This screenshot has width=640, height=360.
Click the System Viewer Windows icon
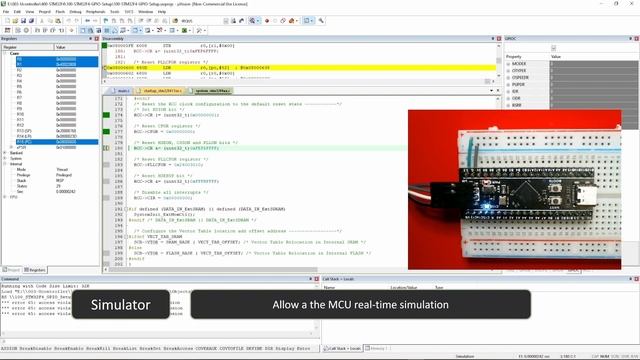184,30
